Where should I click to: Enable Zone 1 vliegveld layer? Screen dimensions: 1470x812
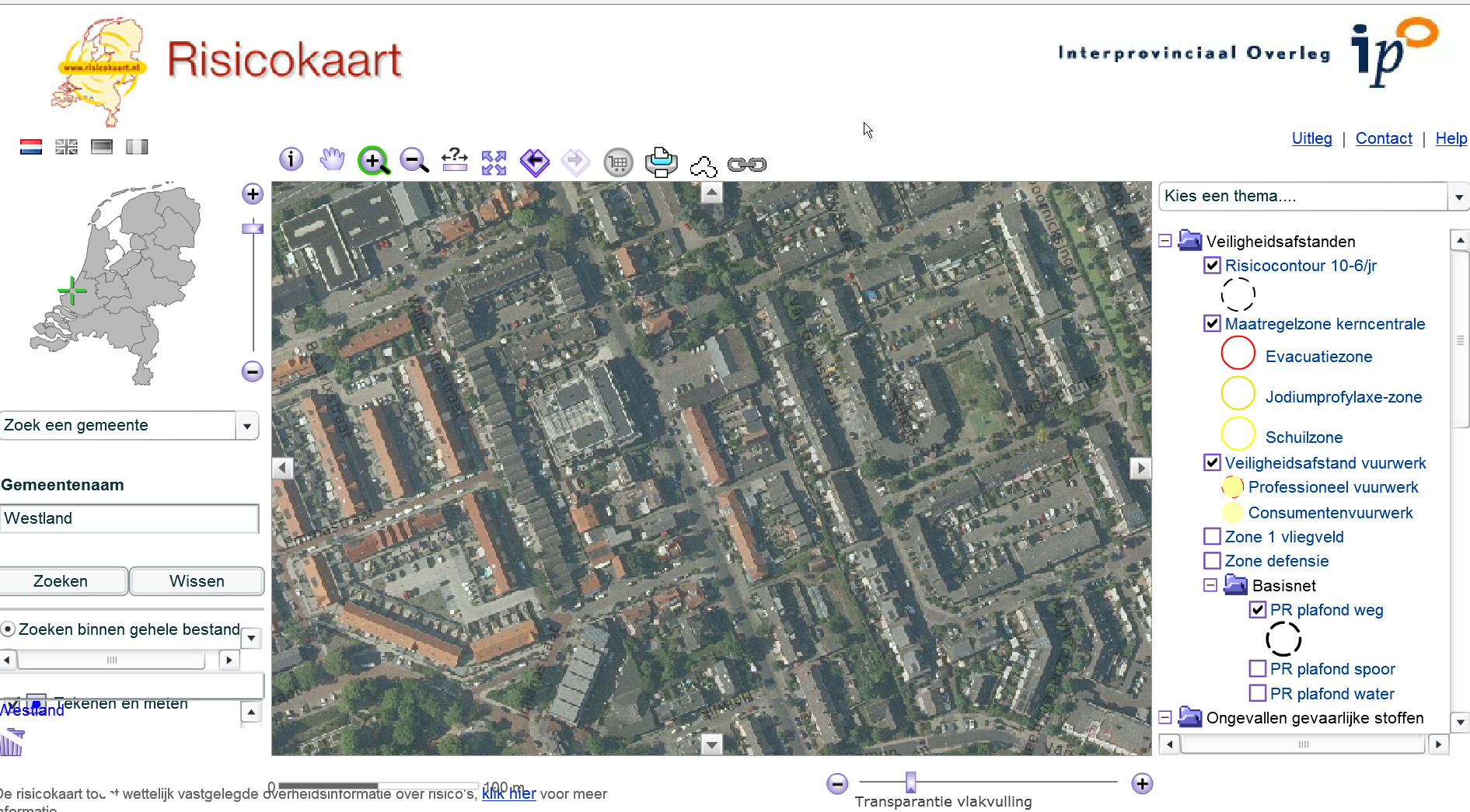pos(1212,537)
